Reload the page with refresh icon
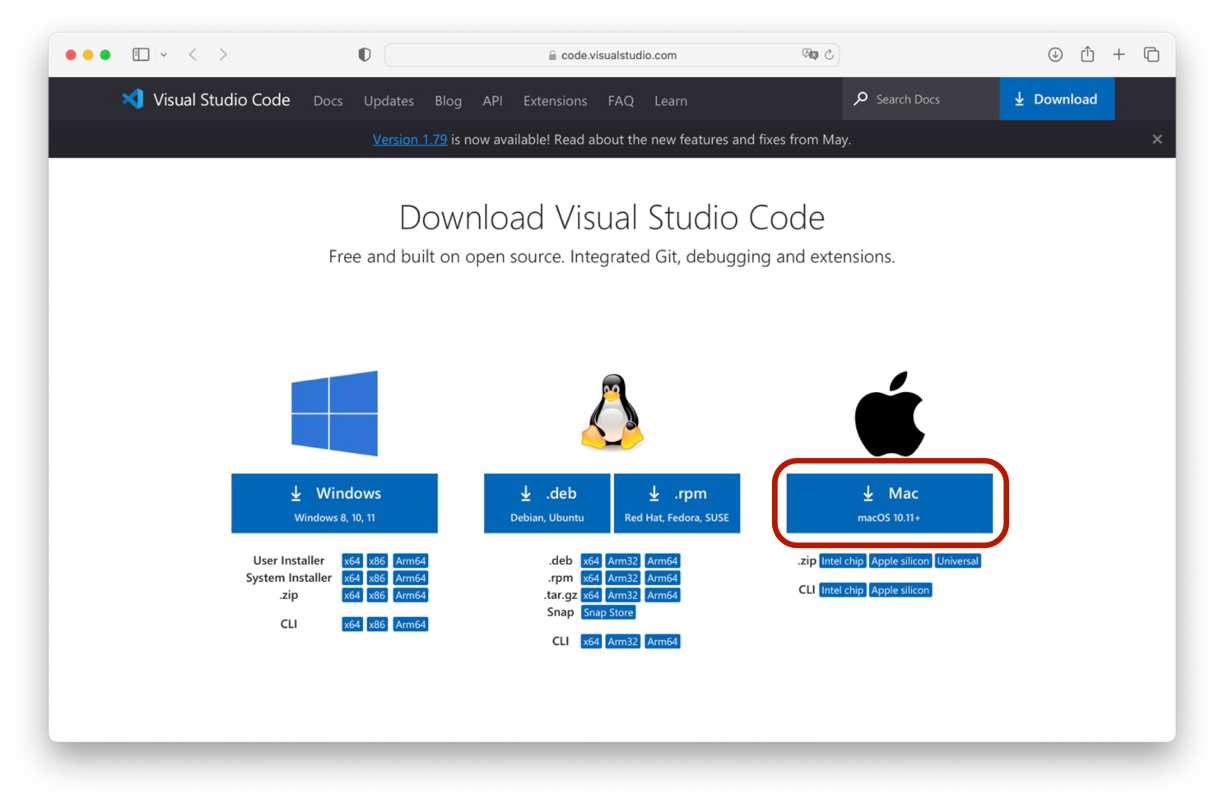This screenshot has width=1224, height=808. tap(829, 55)
